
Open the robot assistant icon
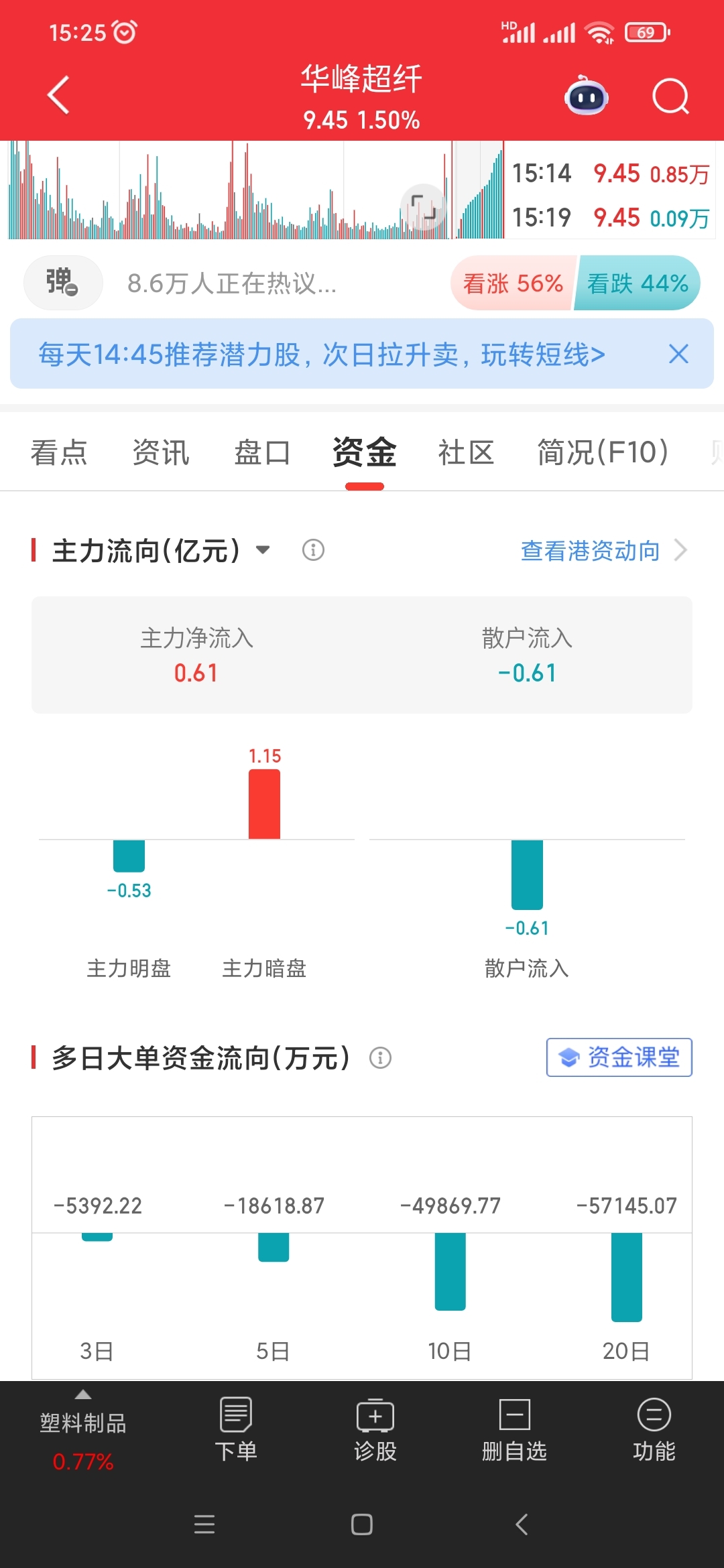tap(587, 96)
